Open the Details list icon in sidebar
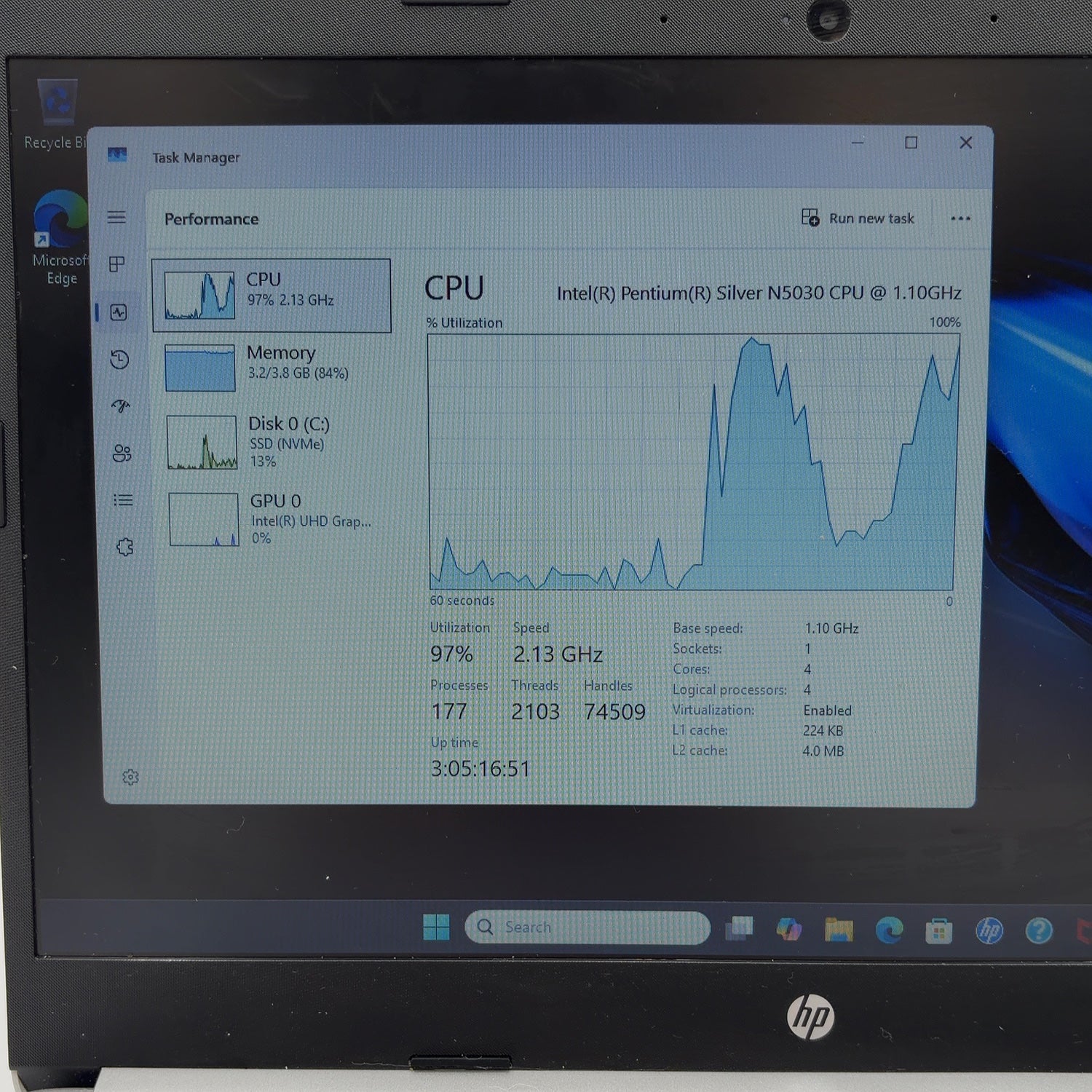The image size is (1092, 1092). [x=123, y=500]
